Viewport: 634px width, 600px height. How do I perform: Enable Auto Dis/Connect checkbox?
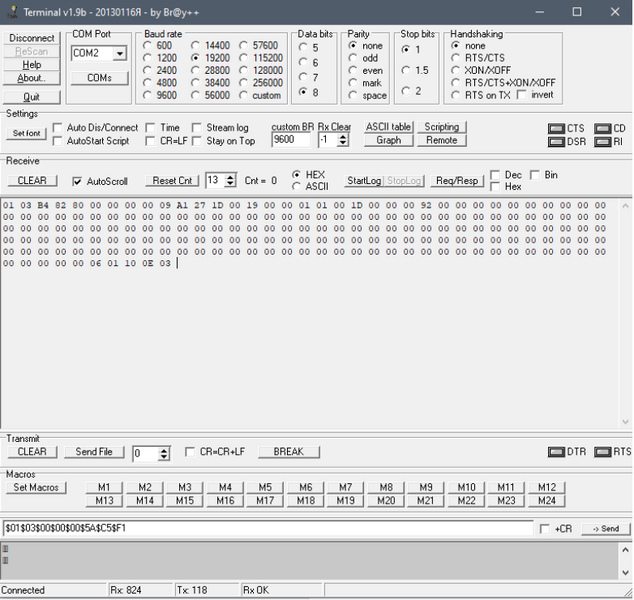[57, 128]
